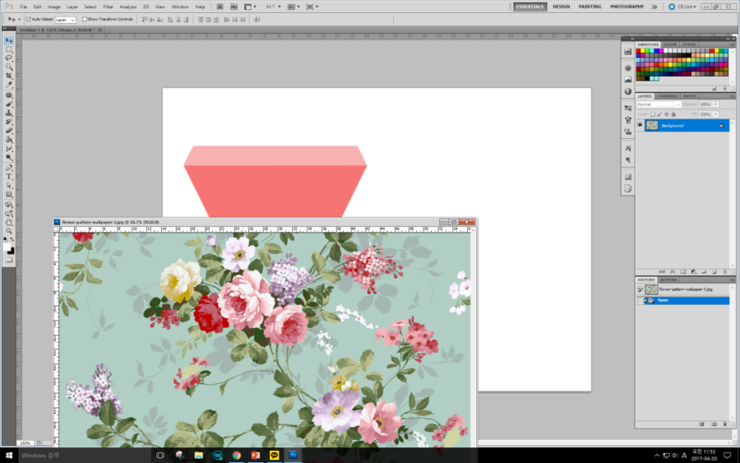Pick the red swatch in Swatches panel
Image resolution: width=740 pixels, height=463 pixels.
point(640,52)
